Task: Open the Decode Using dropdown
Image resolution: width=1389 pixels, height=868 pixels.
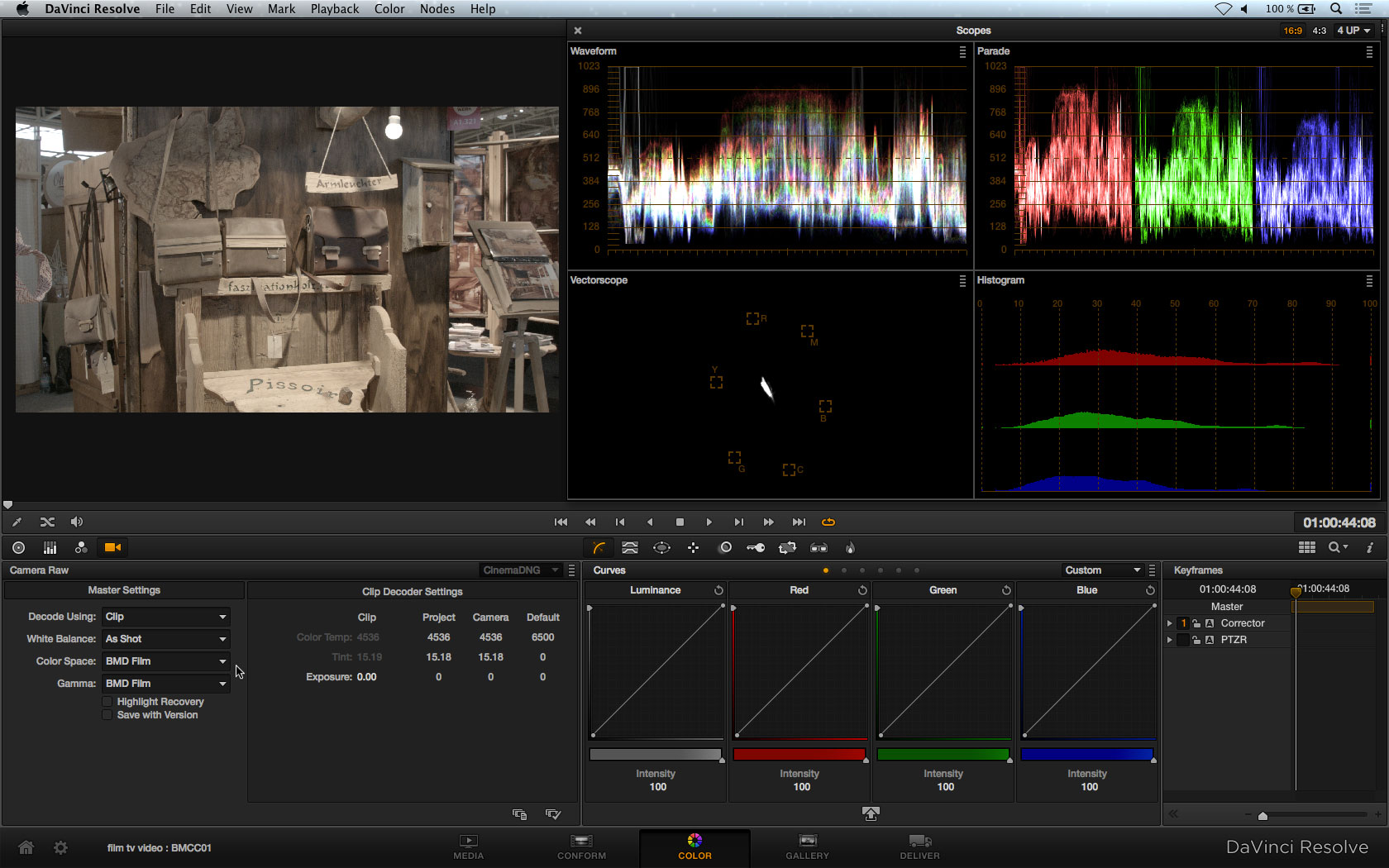Action: coord(165,617)
